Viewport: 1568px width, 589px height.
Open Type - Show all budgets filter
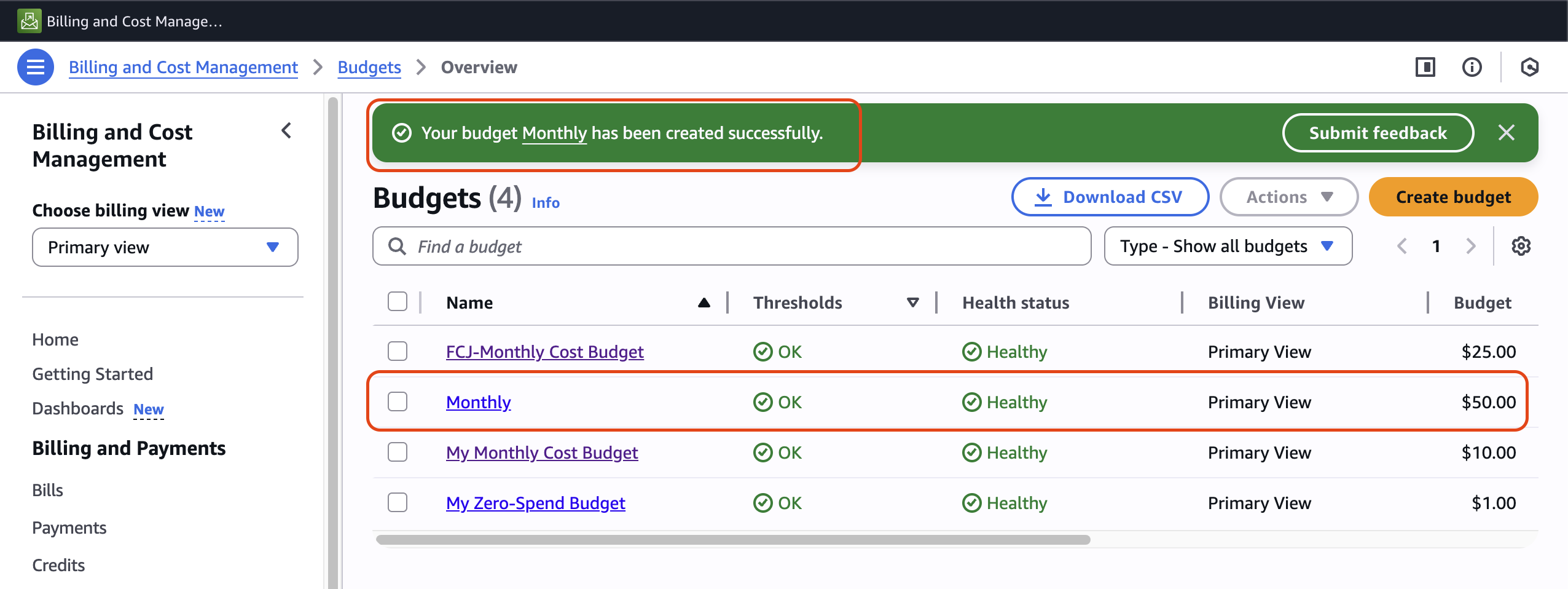(1228, 247)
